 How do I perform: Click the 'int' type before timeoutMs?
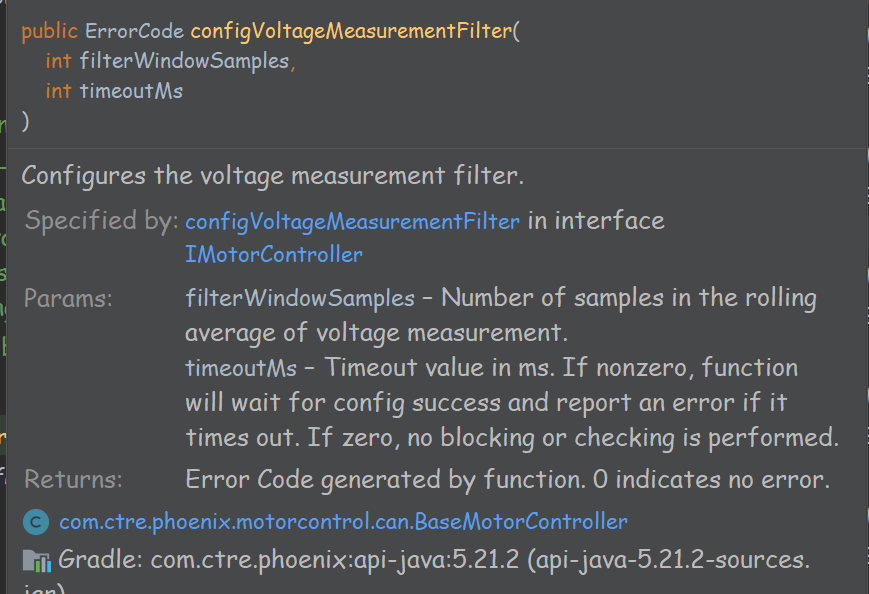pyautogui.click(x=58, y=91)
